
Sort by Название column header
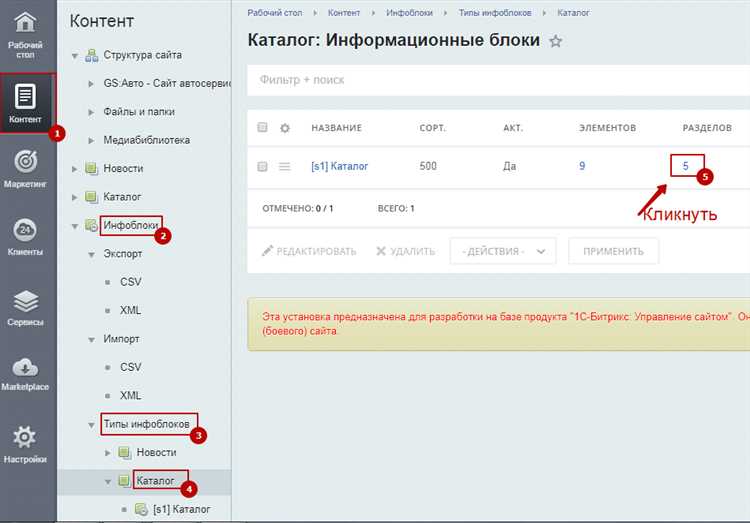336,128
